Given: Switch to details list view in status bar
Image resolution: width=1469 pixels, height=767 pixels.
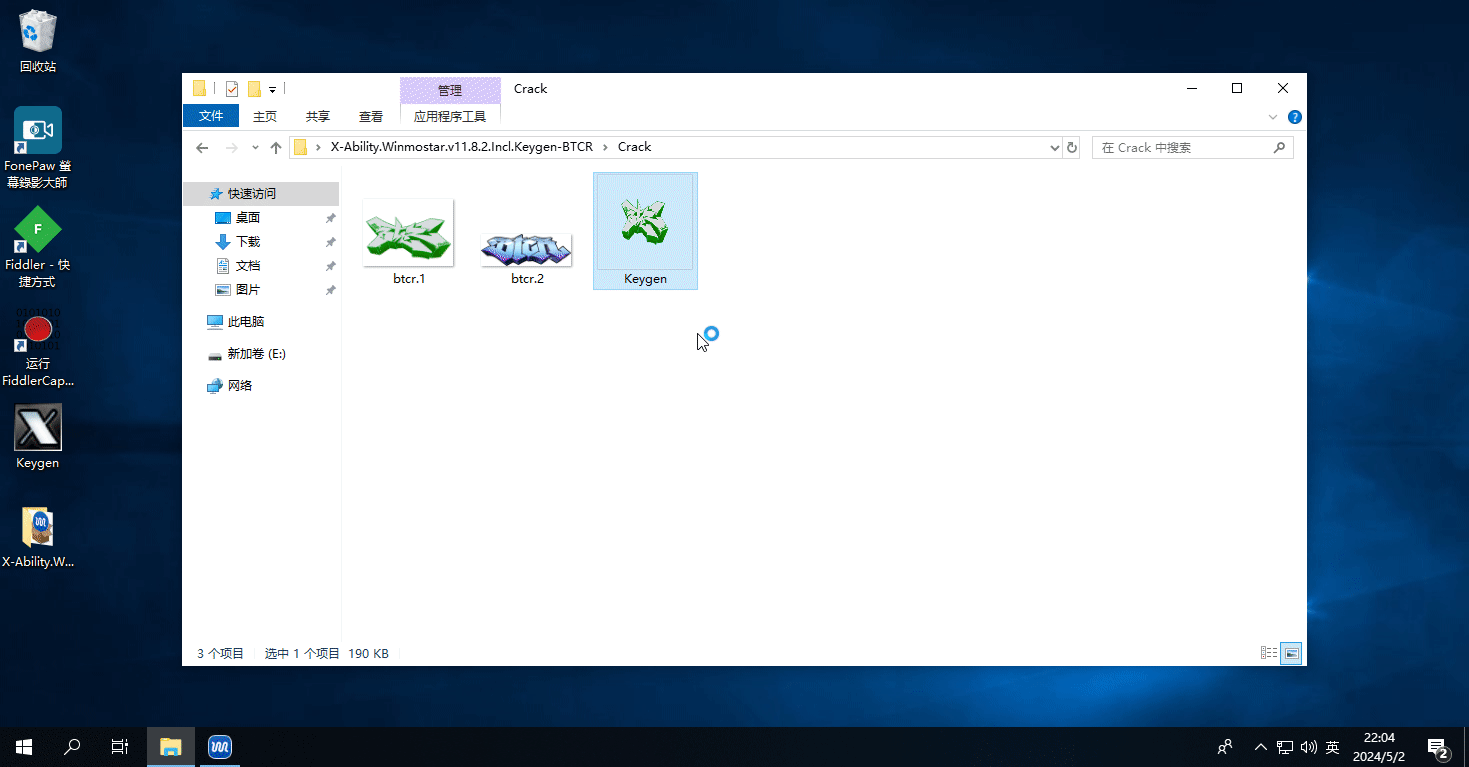Looking at the screenshot, I should tap(1268, 653).
